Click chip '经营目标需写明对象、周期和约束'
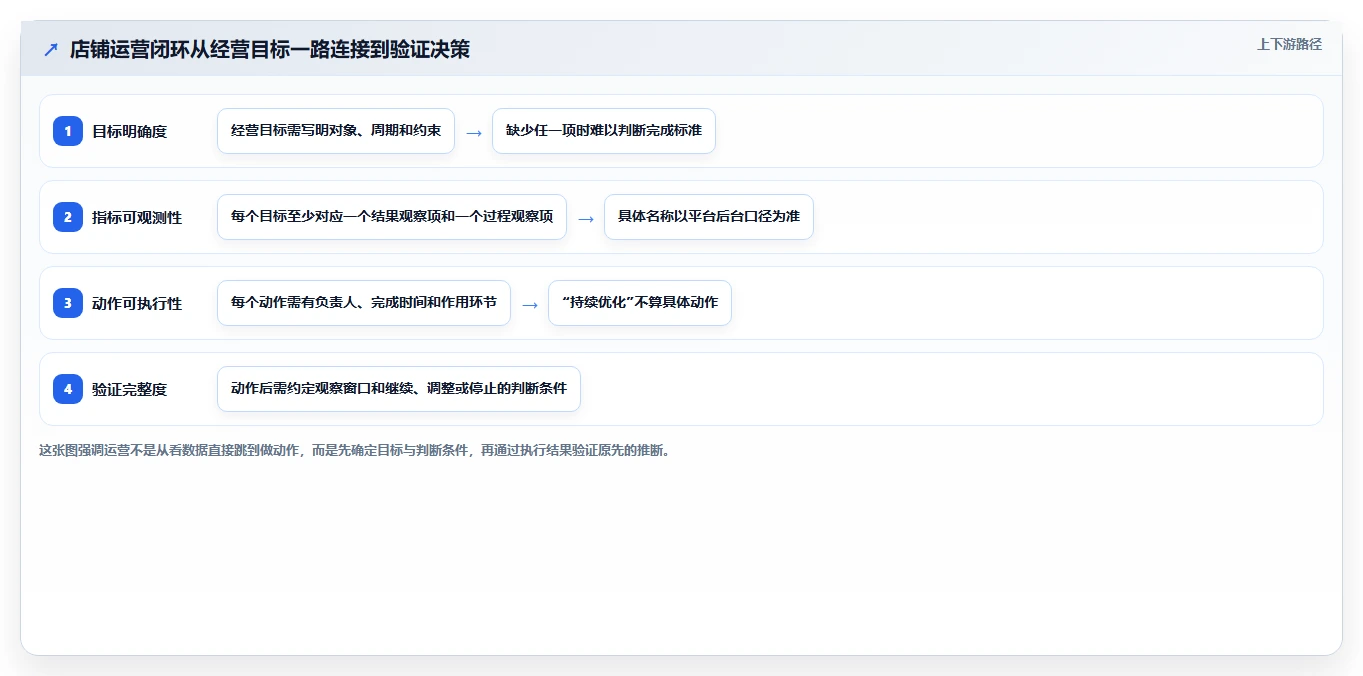 [x=336, y=131]
